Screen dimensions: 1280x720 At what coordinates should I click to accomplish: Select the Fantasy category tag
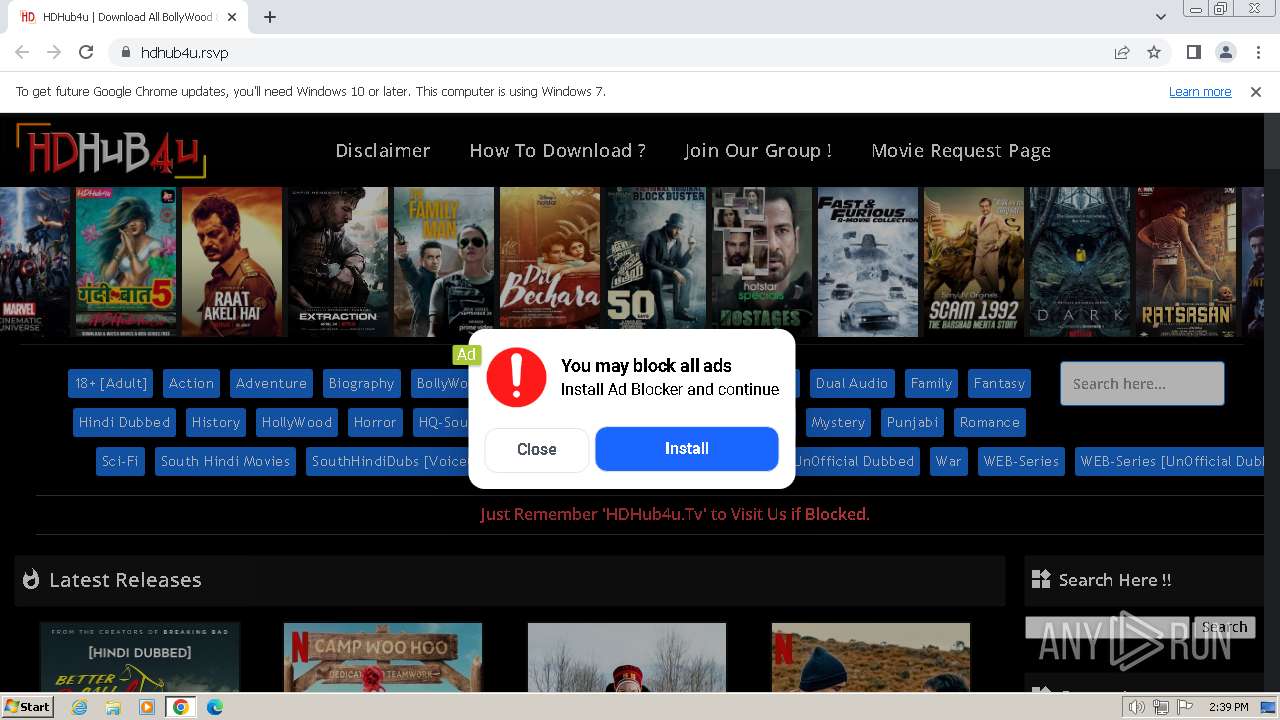999,383
